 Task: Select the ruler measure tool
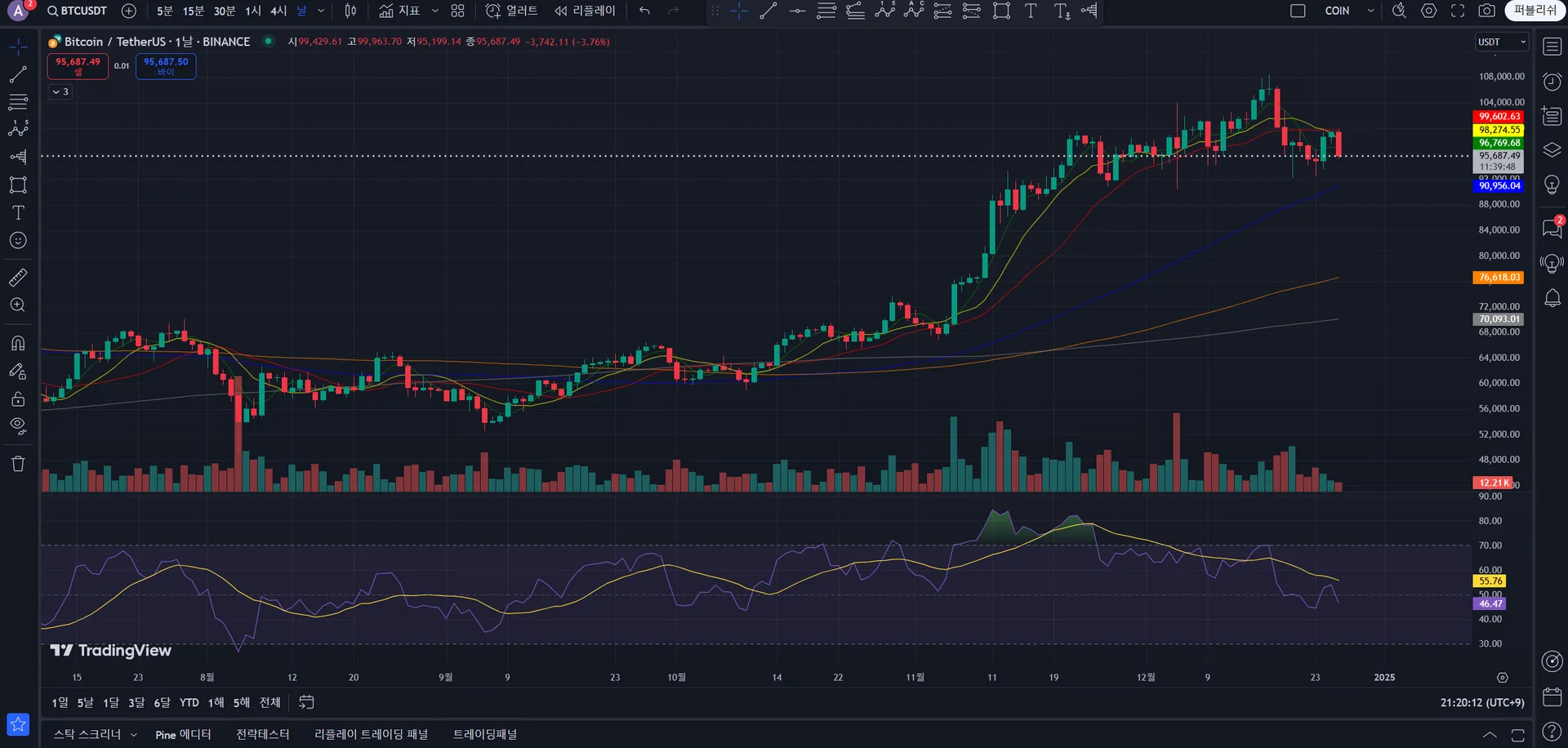18,278
